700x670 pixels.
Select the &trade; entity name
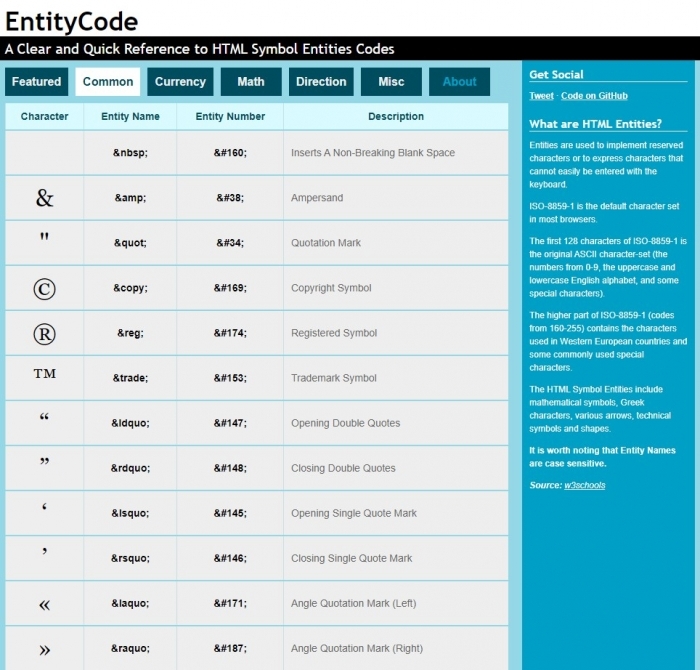(130, 378)
